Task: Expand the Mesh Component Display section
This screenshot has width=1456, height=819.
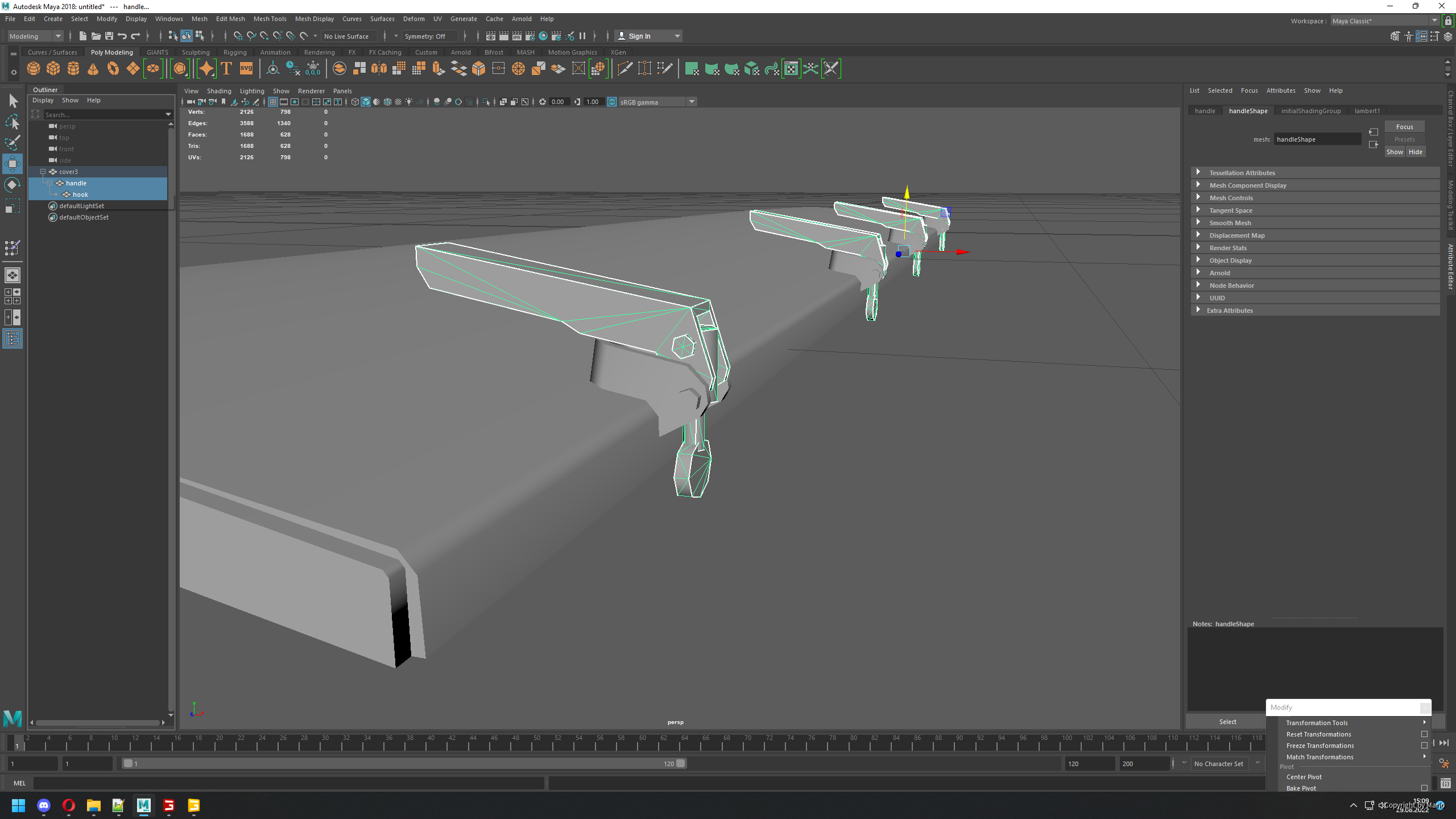Action: coord(1315,185)
